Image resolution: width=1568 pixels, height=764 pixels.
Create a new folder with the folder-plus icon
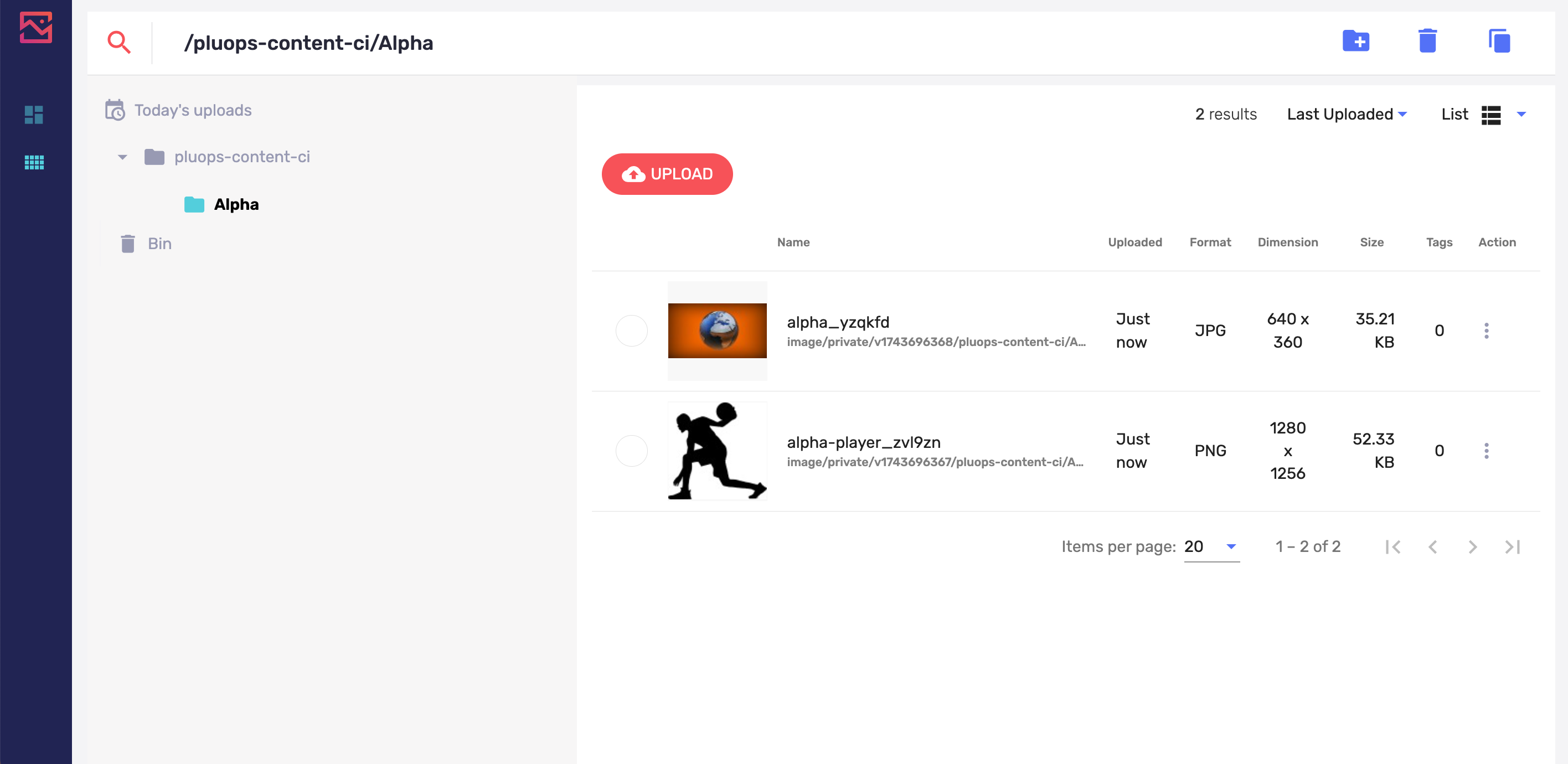point(1355,41)
